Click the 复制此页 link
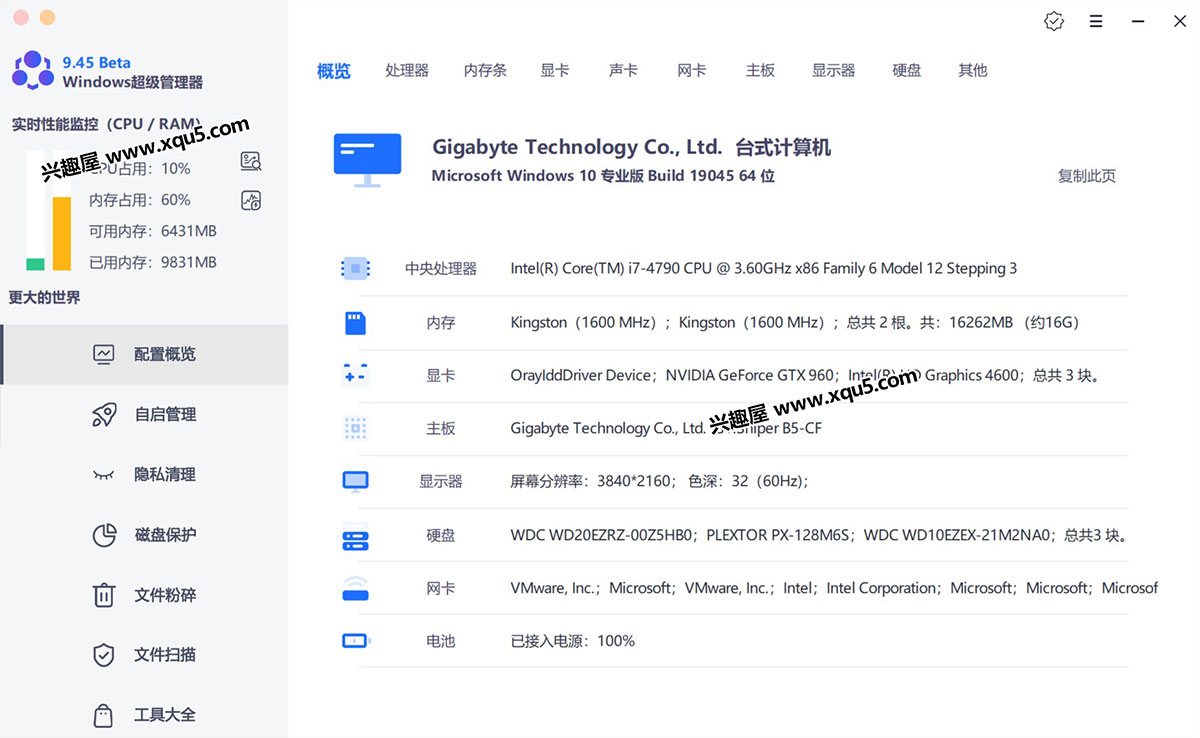Image resolution: width=1200 pixels, height=738 pixels. click(x=1087, y=176)
